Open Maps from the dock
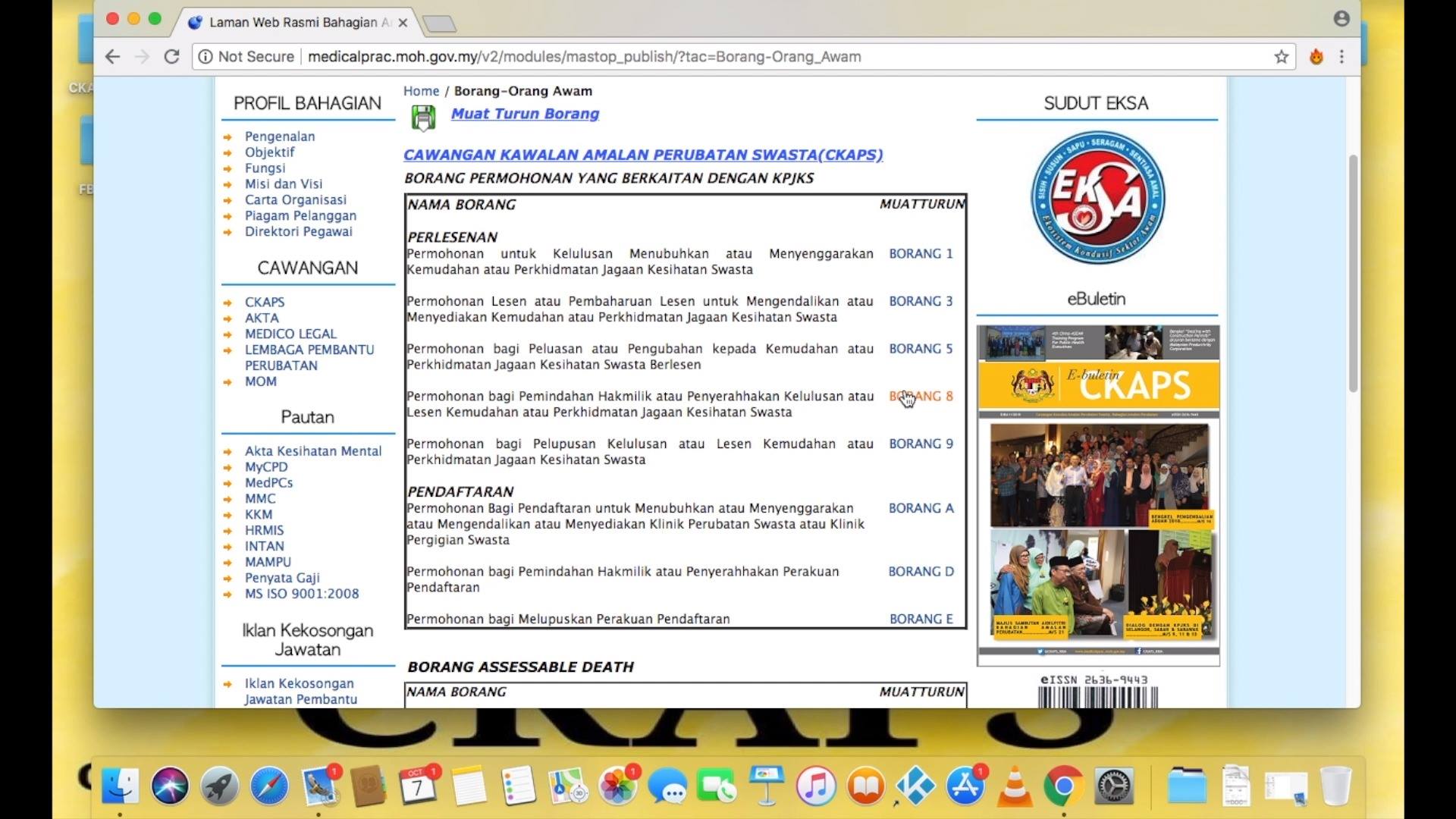Image resolution: width=1456 pixels, height=819 pixels. tap(568, 786)
